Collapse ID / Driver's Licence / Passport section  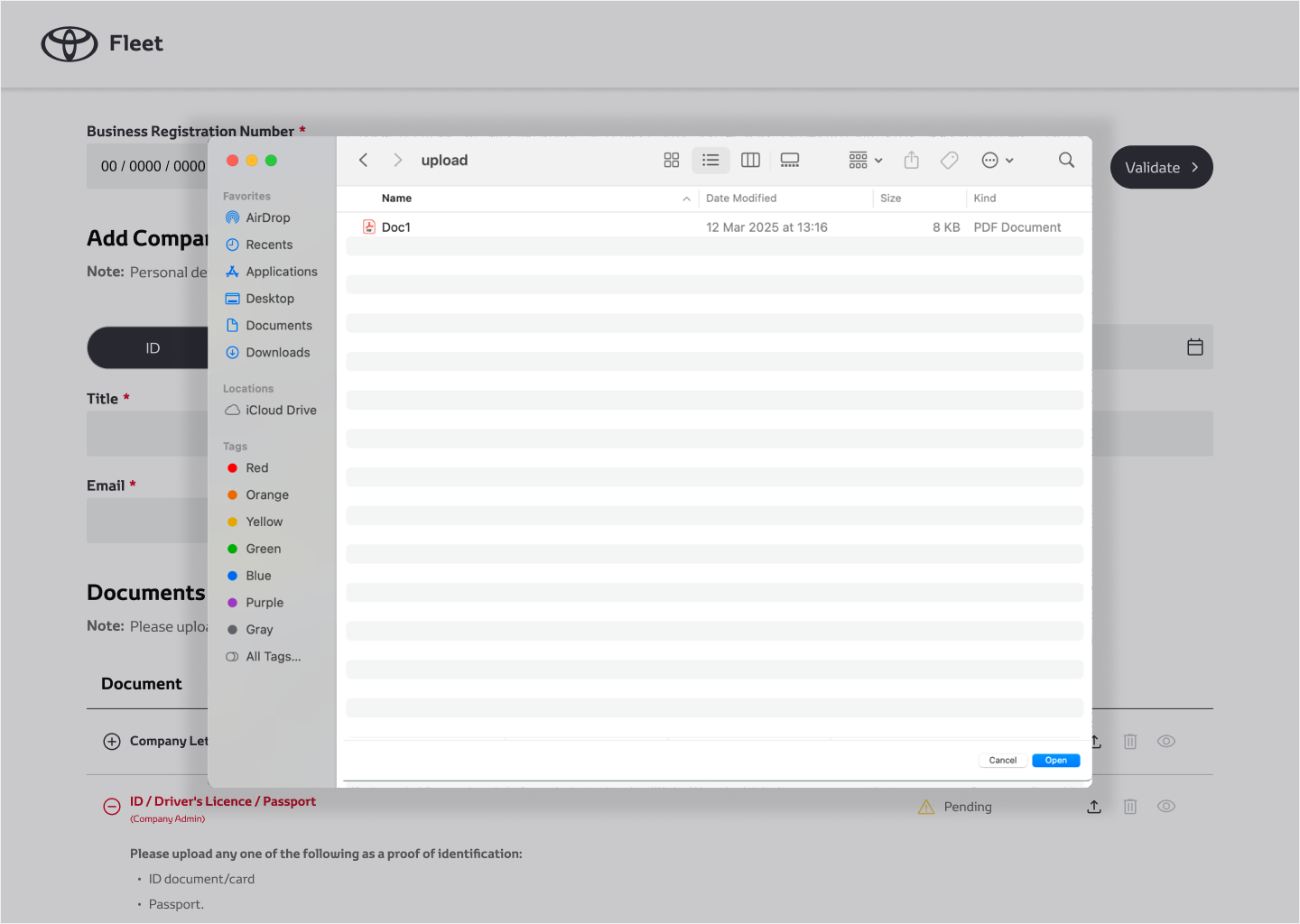tap(112, 807)
